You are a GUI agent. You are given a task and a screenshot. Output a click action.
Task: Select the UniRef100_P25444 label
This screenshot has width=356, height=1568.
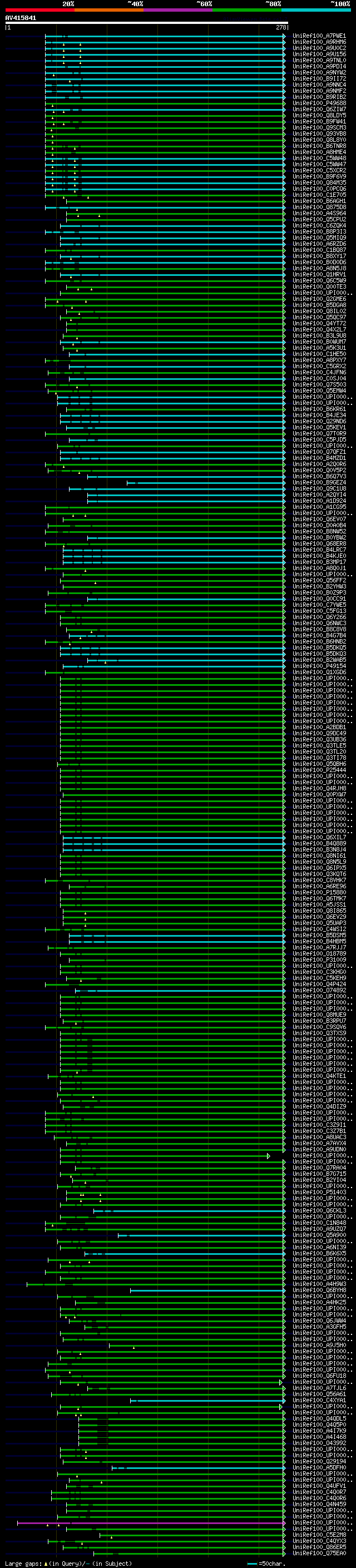pyautogui.click(x=319, y=770)
